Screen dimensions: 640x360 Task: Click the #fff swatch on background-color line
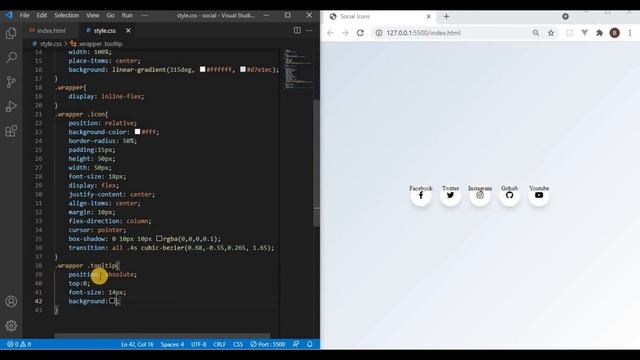point(138,132)
